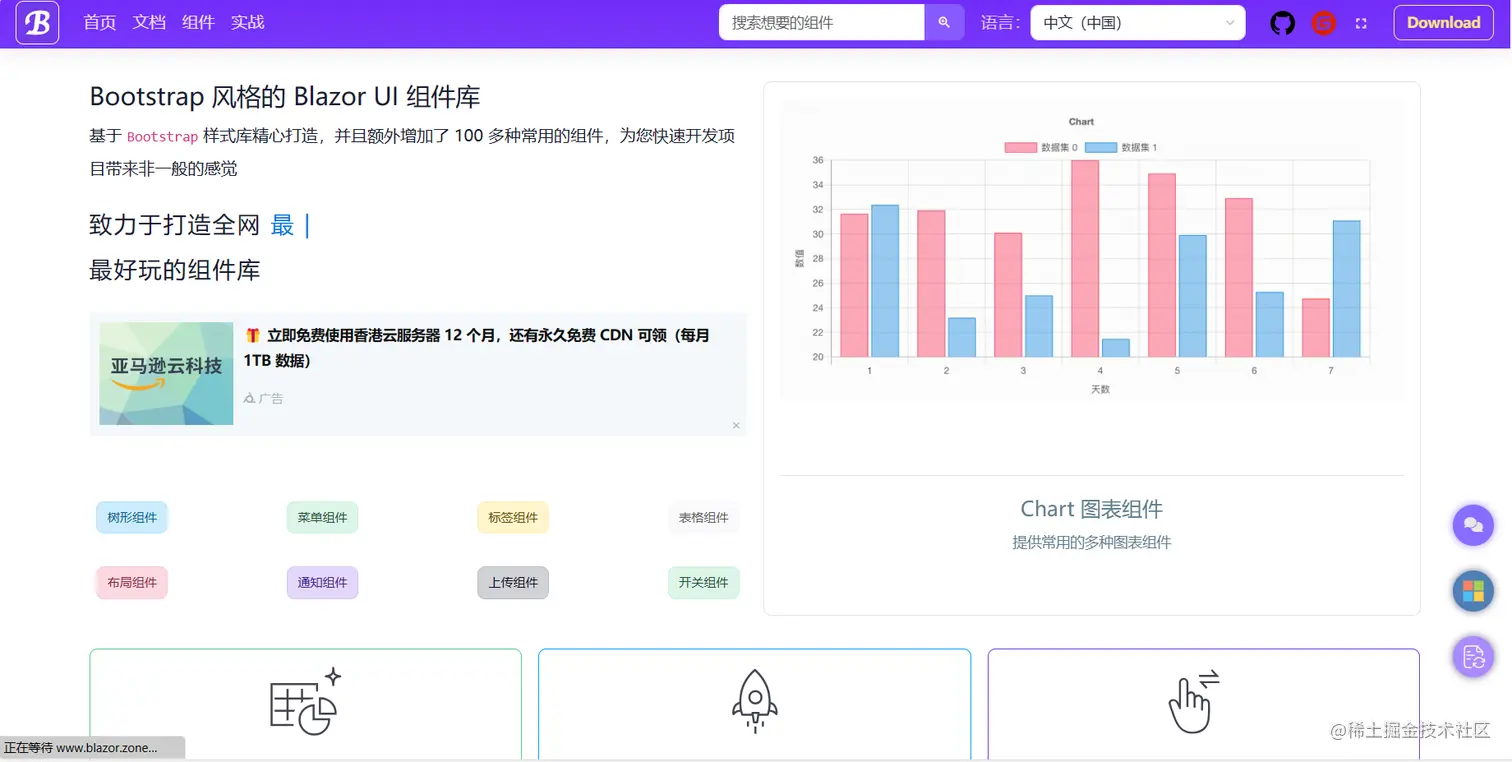Image resolution: width=1512 pixels, height=762 pixels.
Task: Toggle 数据集 0 pink legend swatch
Action: click(x=1020, y=148)
